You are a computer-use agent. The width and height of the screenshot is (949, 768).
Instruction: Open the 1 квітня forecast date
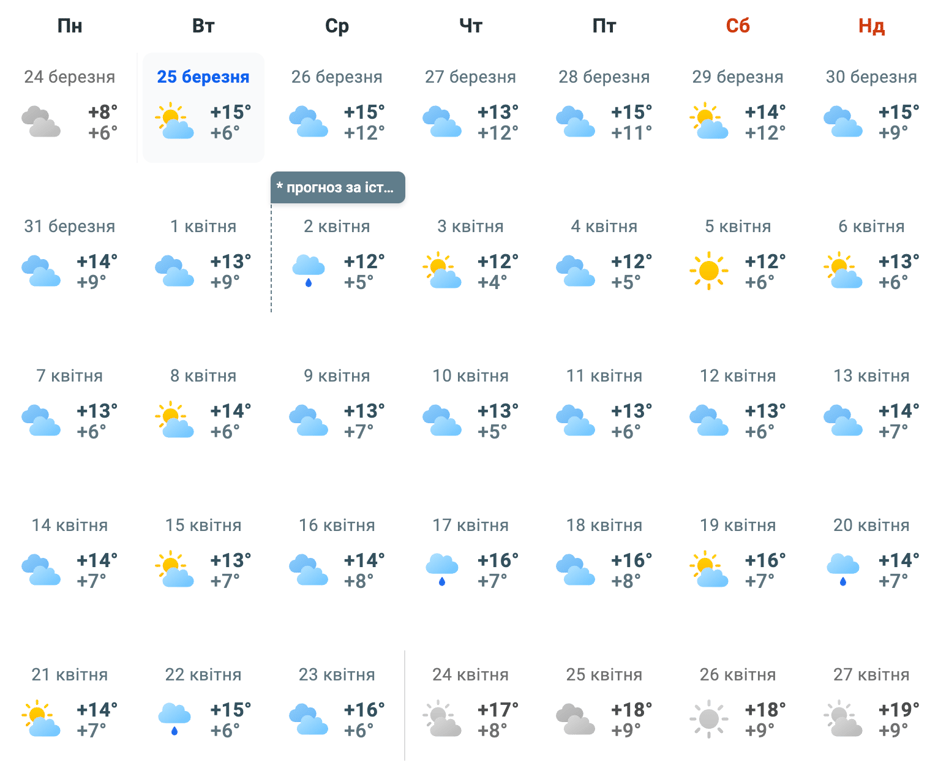point(203,227)
